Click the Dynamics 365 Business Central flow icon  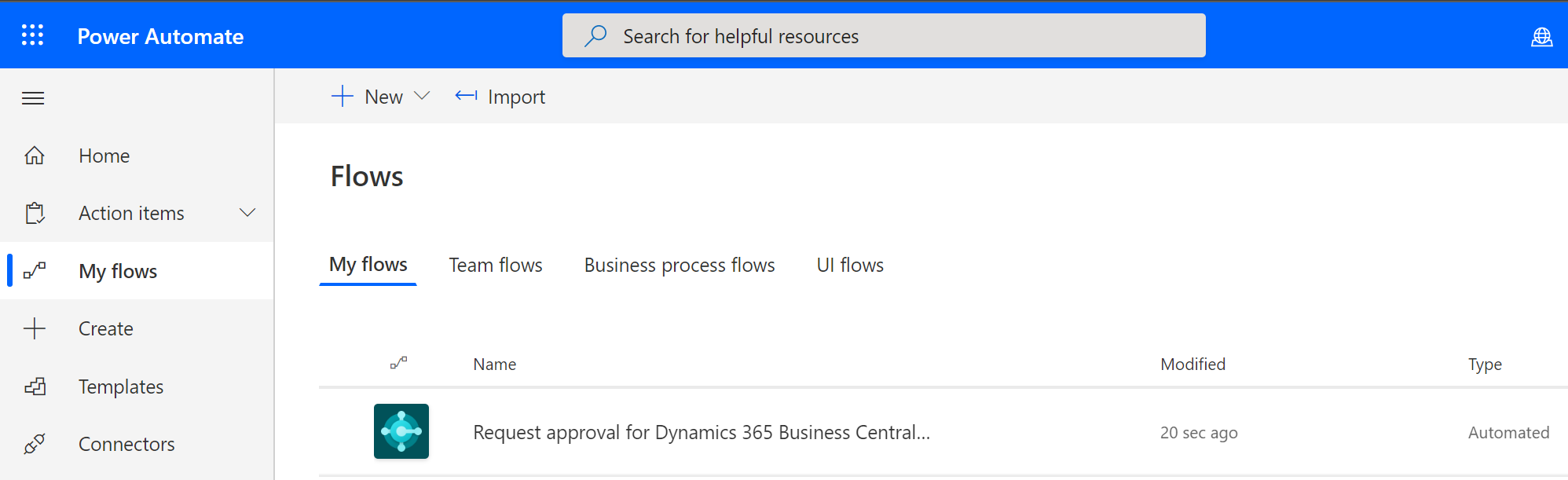tap(401, 431)
